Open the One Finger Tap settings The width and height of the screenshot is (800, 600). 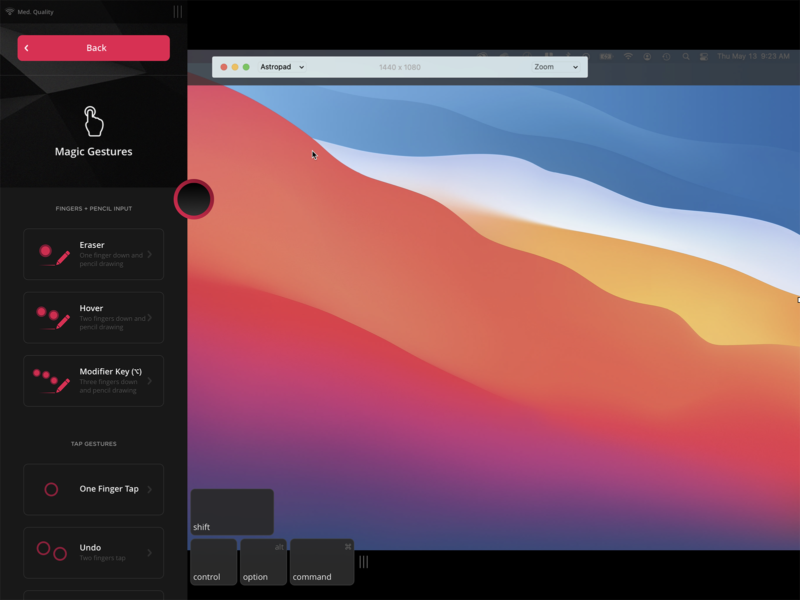[93, 489]
